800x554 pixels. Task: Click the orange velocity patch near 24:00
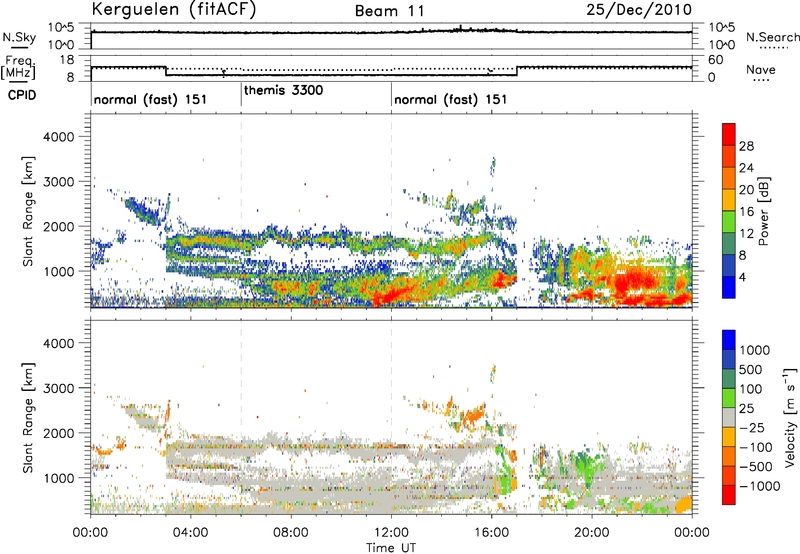point(685,505)
